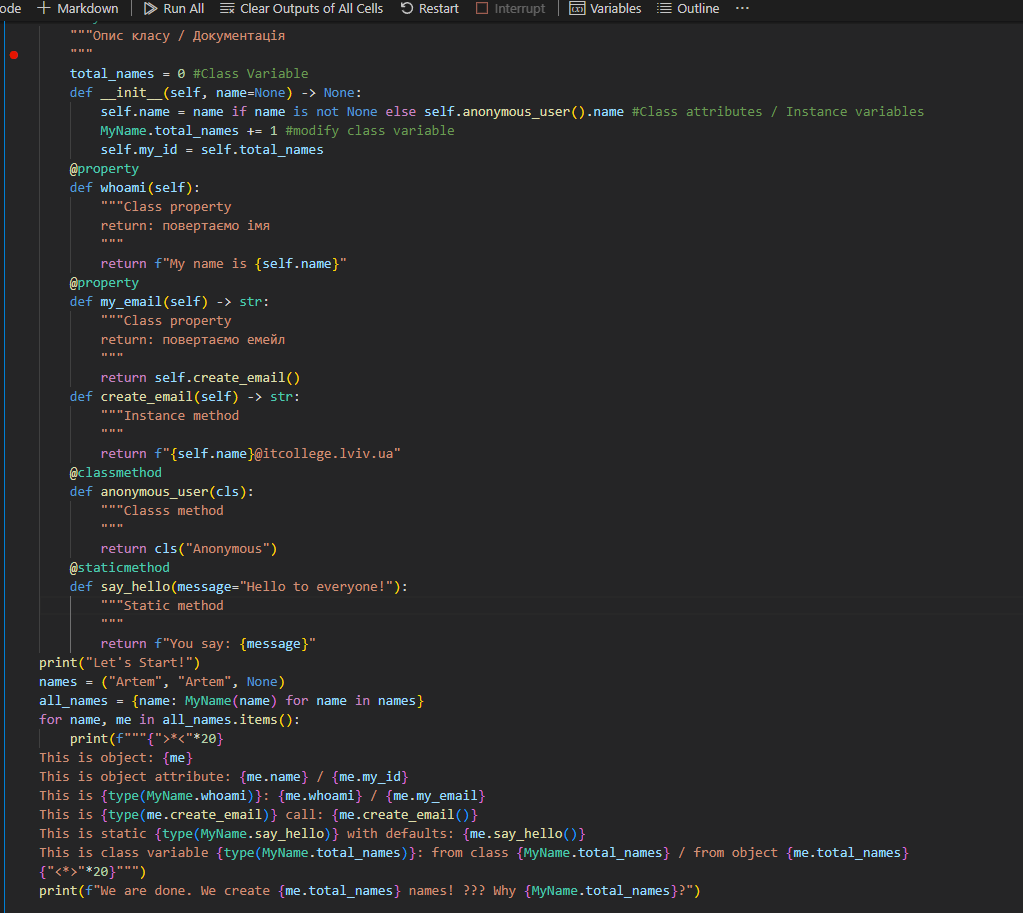1023x913 pixels.
Task: Click the @staticmethod decorator text
Action: 119,567
